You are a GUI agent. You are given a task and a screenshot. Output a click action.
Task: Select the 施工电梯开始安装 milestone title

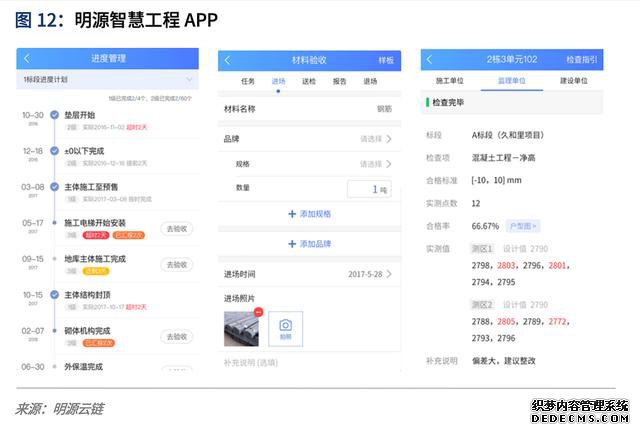point(95,223)
